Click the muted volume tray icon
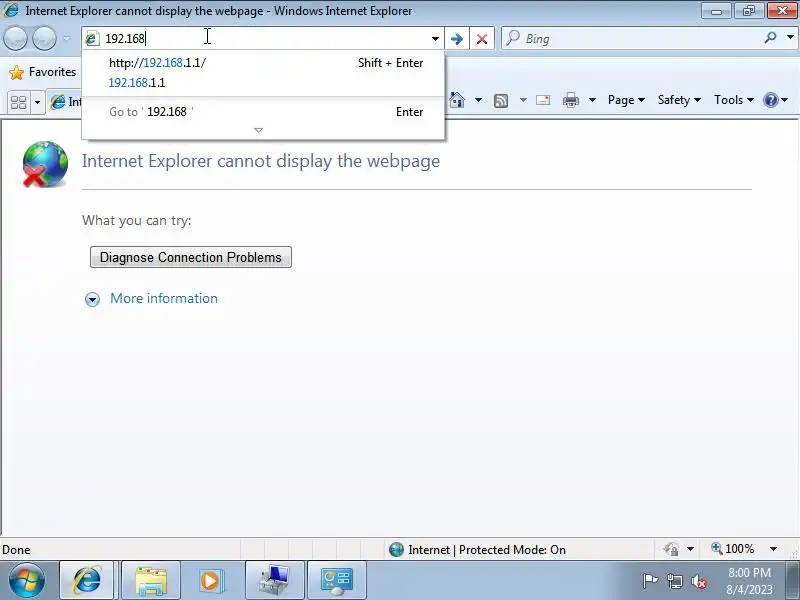 click(x=699, y=581)
